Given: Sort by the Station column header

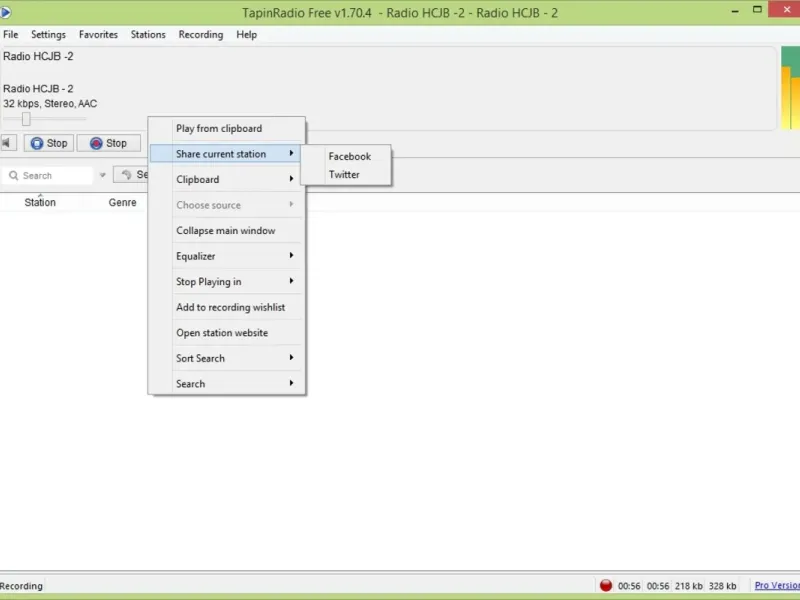Looking at the screenshot, I should [40, 203].
